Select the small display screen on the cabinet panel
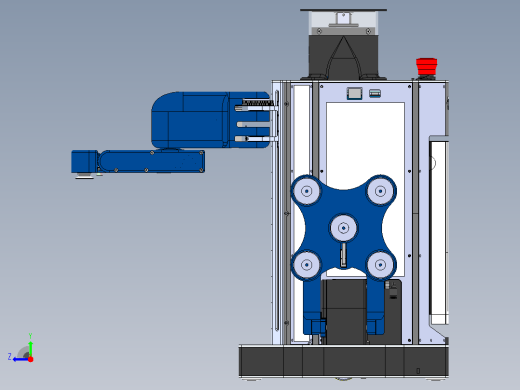The image size is (520, 390). 354,93
